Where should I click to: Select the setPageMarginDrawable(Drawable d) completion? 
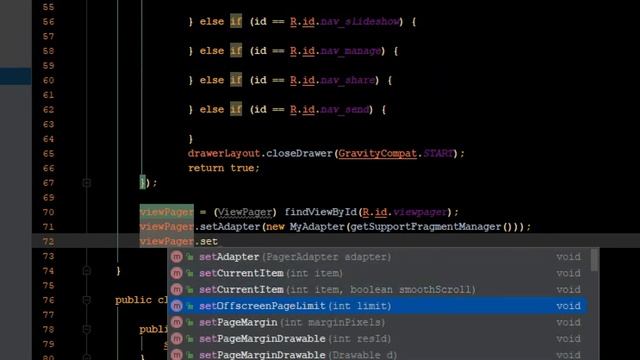tap(378, 354)
